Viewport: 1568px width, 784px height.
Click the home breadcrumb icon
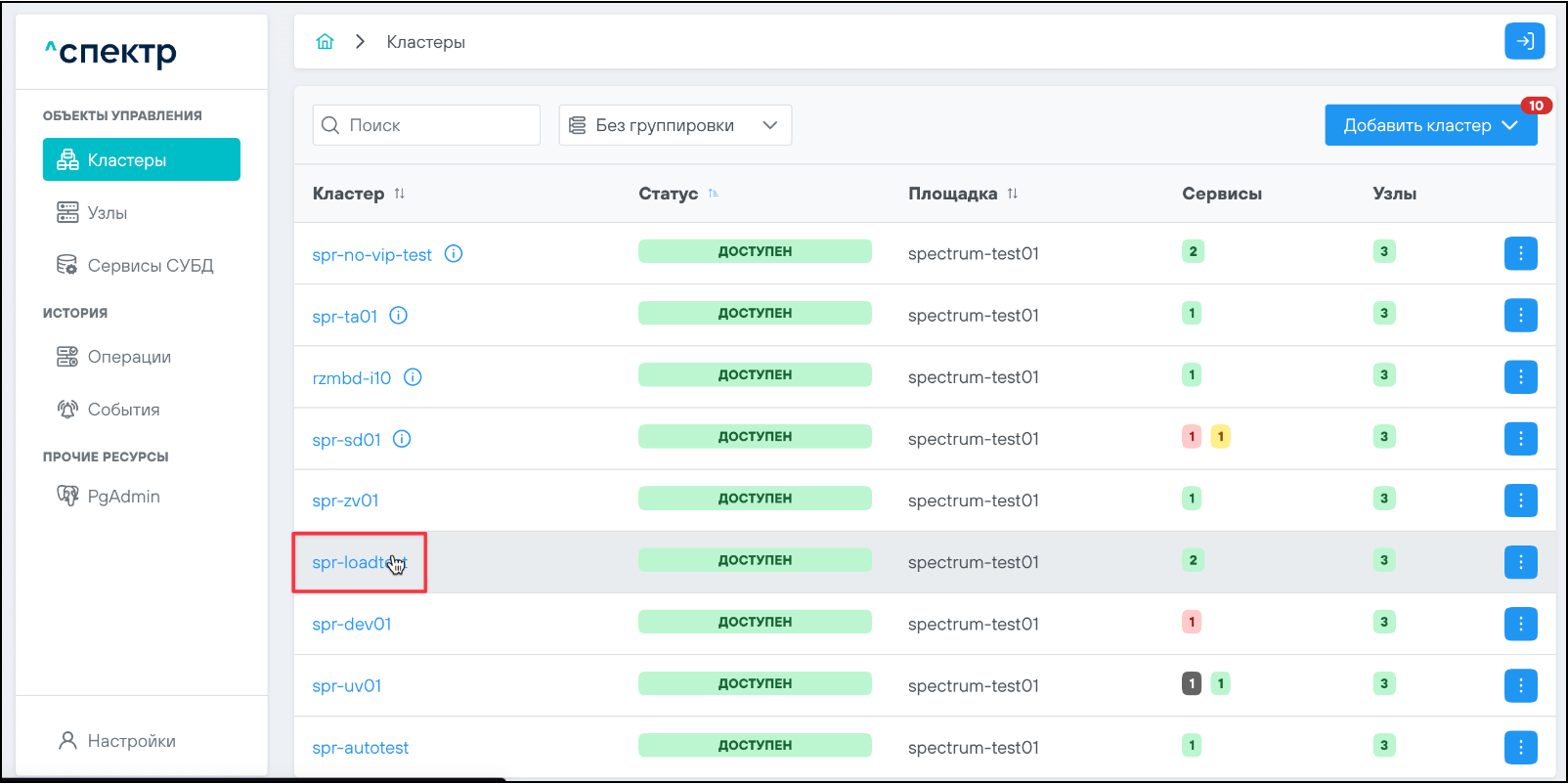[x=325, y=42]
